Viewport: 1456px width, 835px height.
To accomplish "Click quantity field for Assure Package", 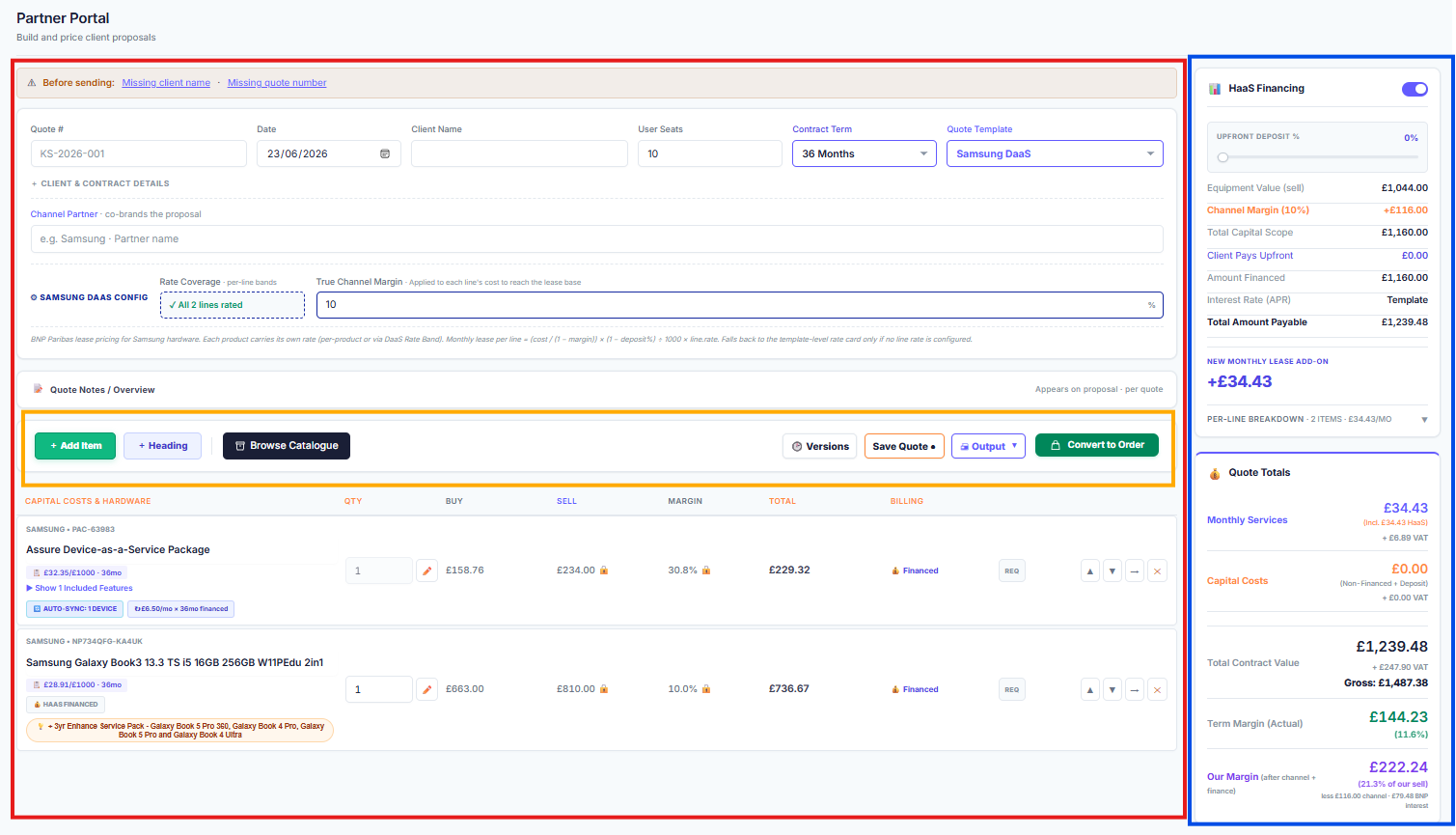I will [x=379, y=571].
